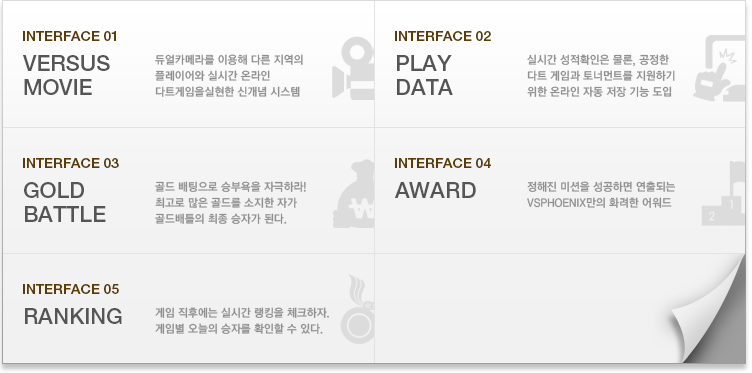
Task: Click the INTERFACE 04 label
Action: (443, 163)
